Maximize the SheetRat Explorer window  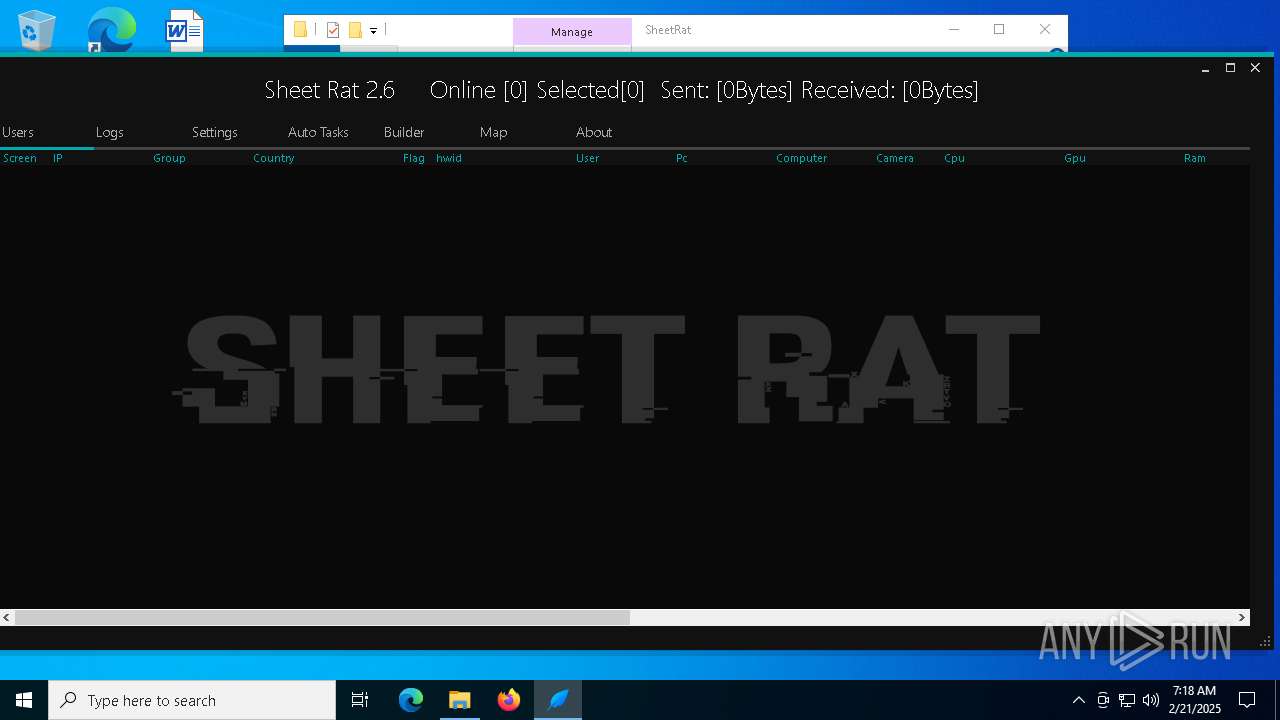[x=999, y=29]
